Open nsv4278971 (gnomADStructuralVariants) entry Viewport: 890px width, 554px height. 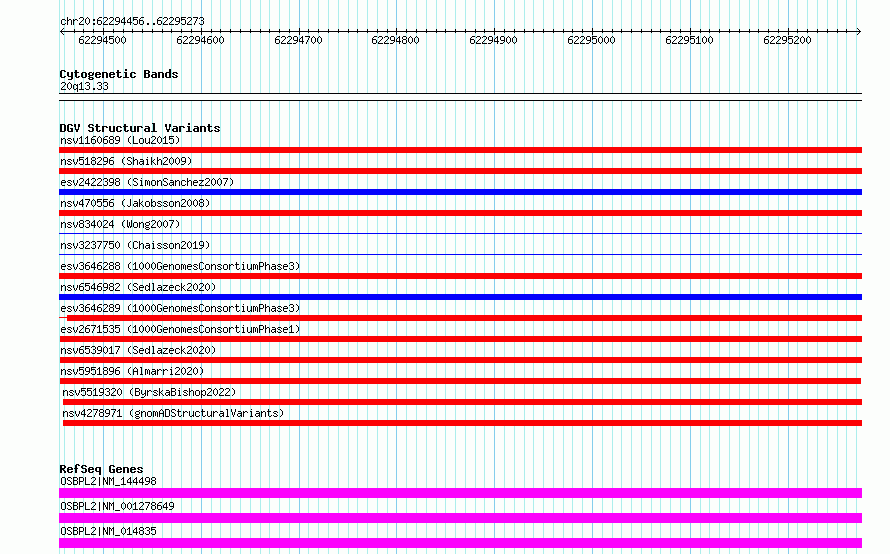coord(173,413)
